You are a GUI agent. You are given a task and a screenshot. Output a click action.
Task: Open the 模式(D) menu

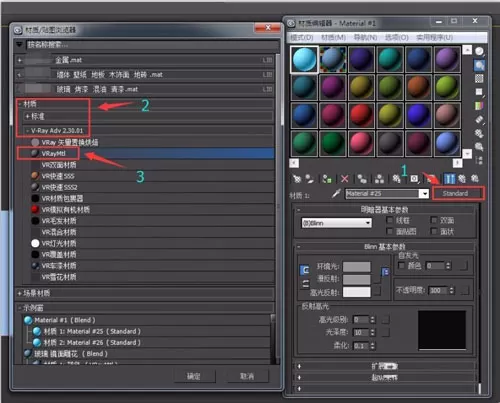tap(302, 37)
